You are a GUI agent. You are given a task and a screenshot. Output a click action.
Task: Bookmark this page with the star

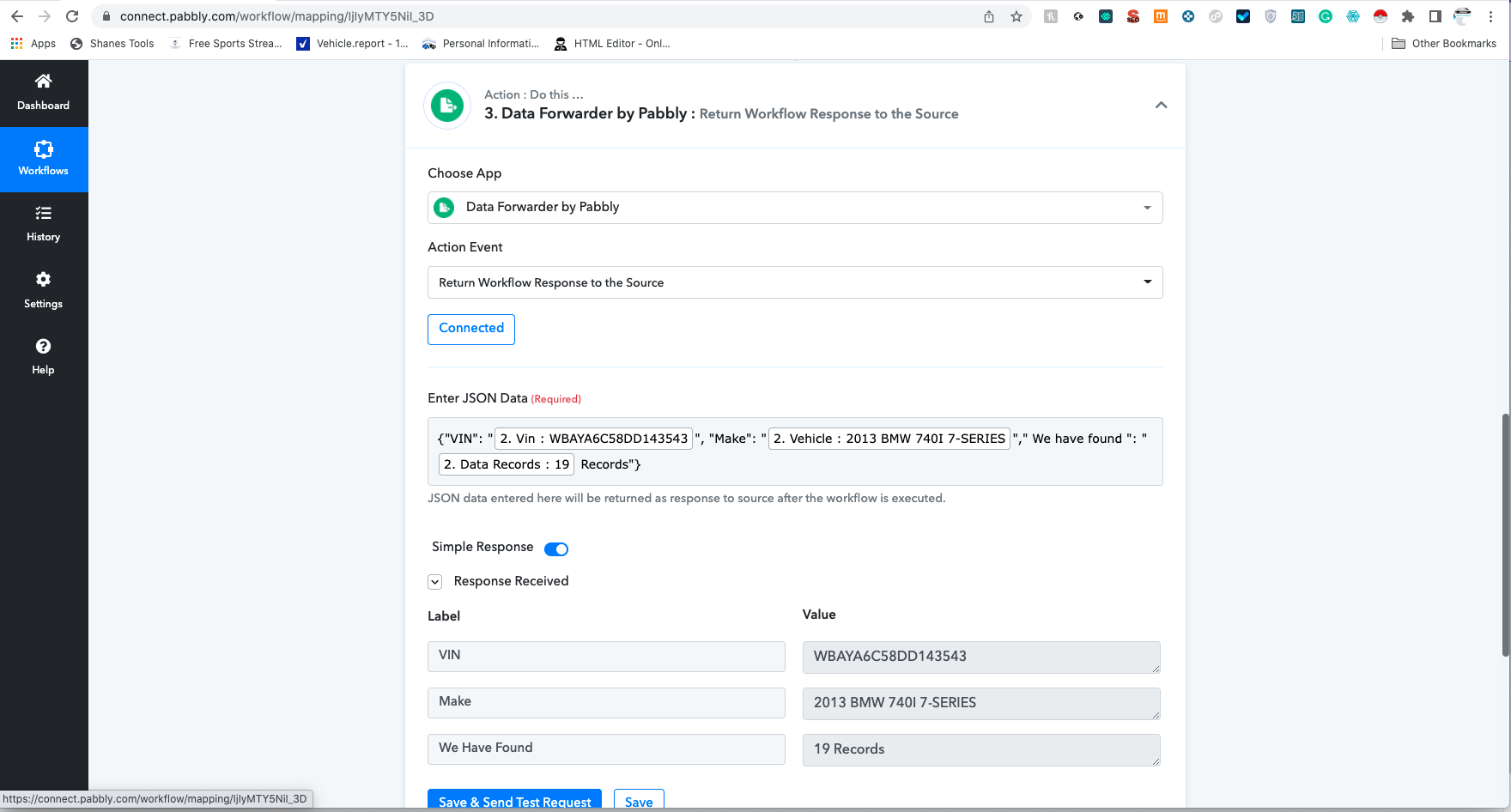(x=1016, y=16)
